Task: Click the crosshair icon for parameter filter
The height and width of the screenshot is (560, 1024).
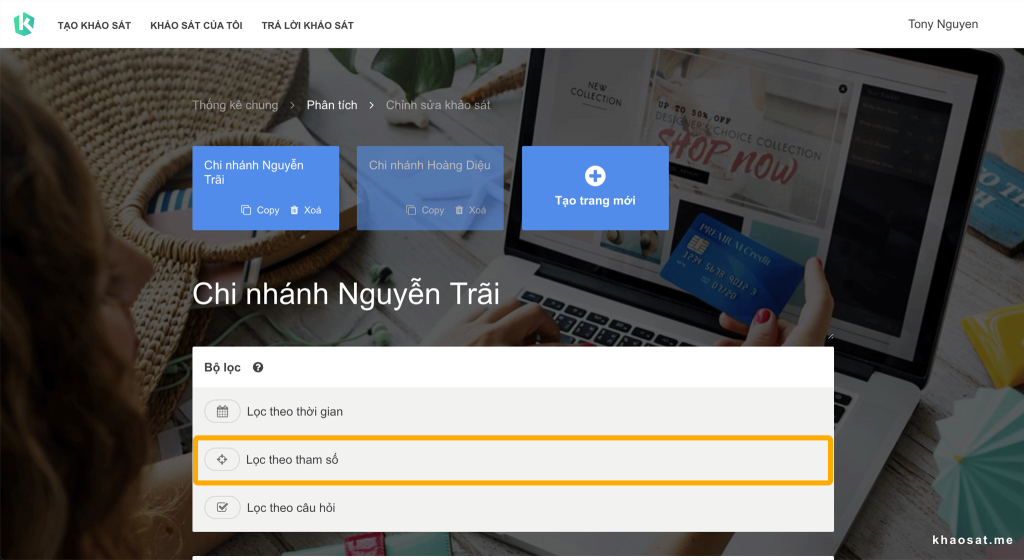Action: 222,459
